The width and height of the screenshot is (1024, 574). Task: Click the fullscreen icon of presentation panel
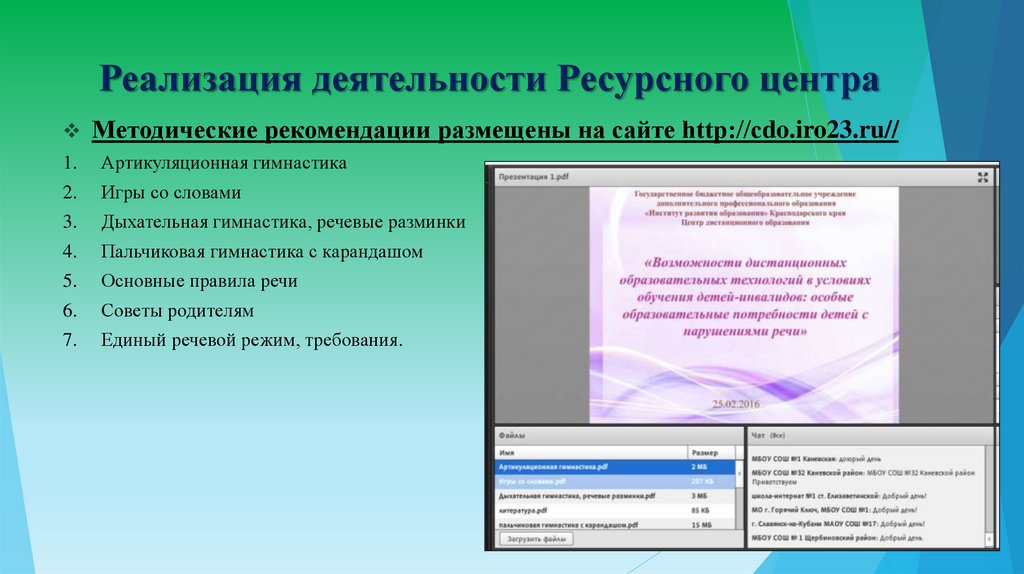[x=984, y=176]
